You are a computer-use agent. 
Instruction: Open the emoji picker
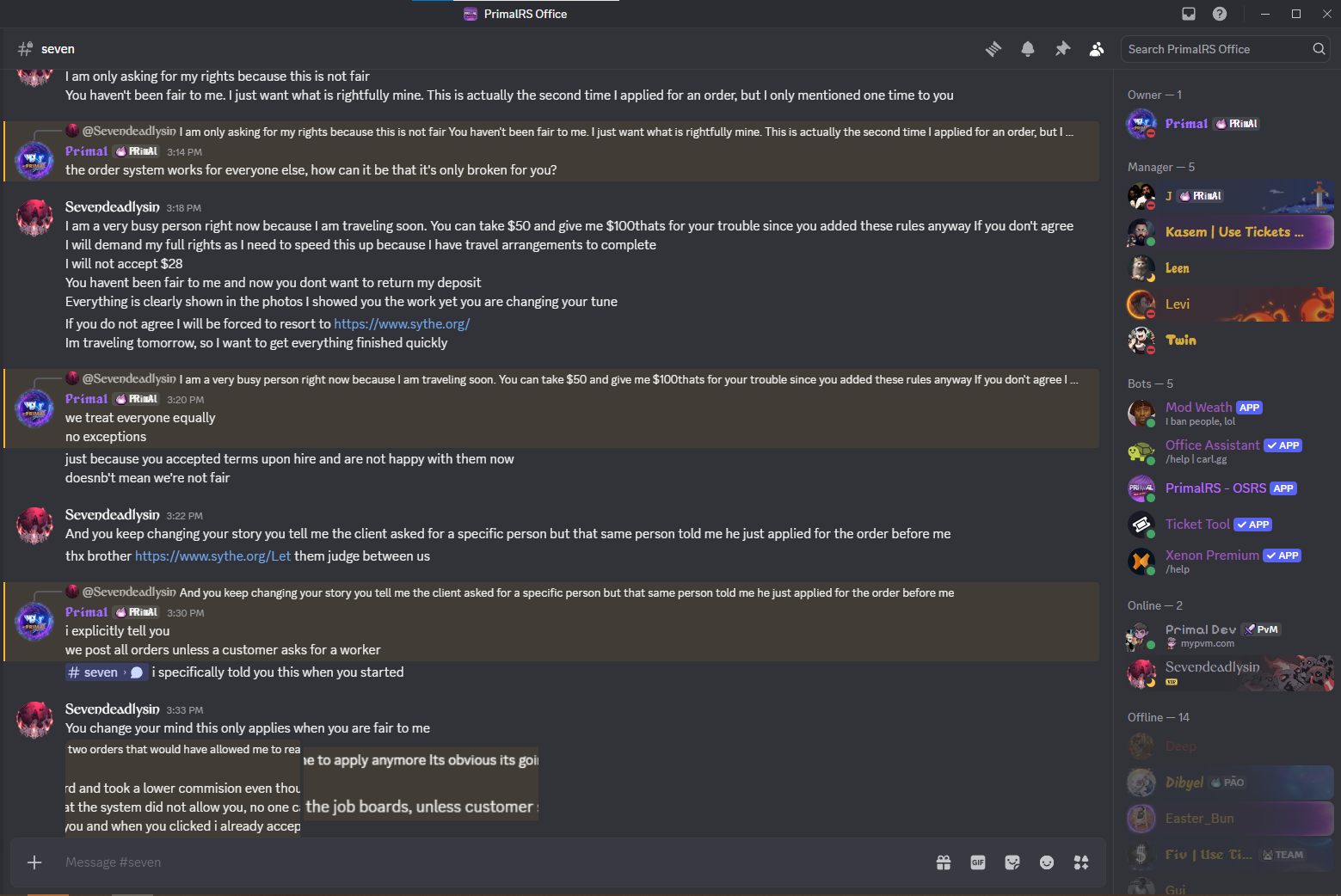pyautogui.click(x=1047, y=862)
